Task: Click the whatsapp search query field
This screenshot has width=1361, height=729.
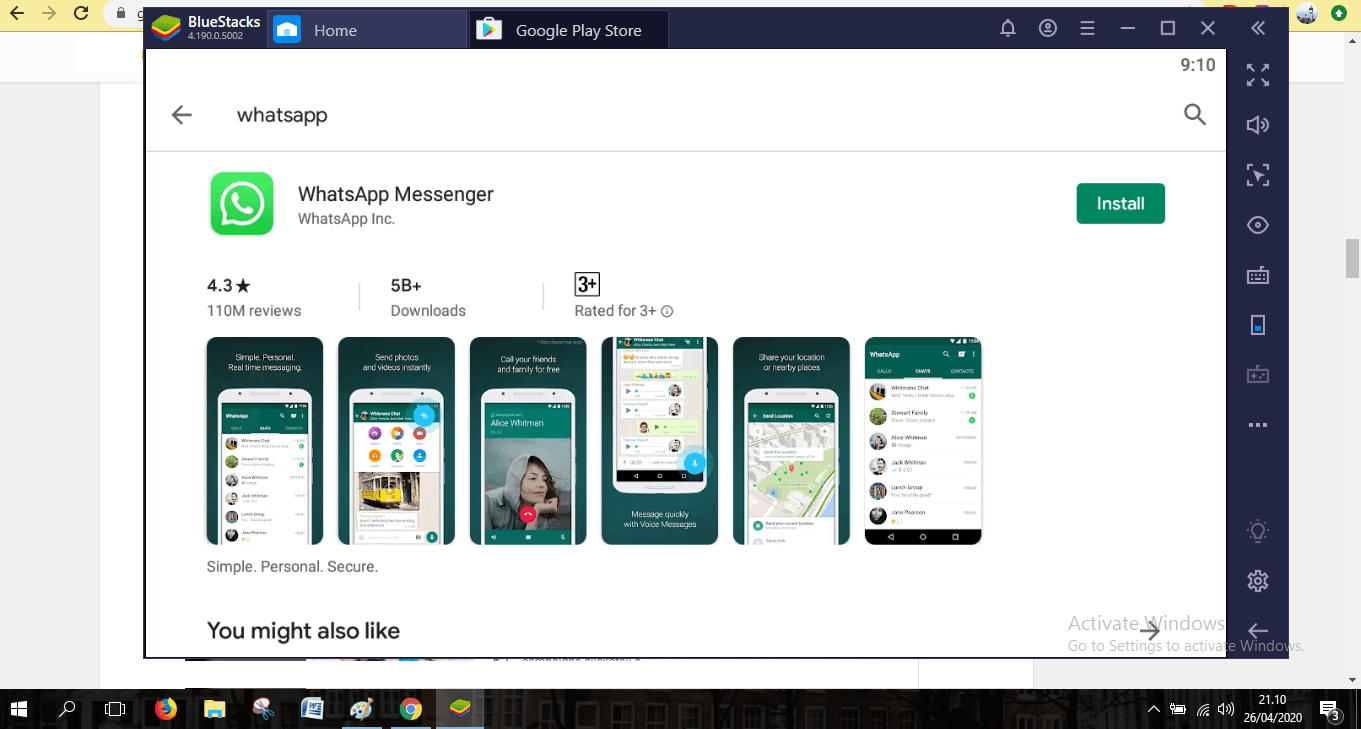Action: point(282,115)
